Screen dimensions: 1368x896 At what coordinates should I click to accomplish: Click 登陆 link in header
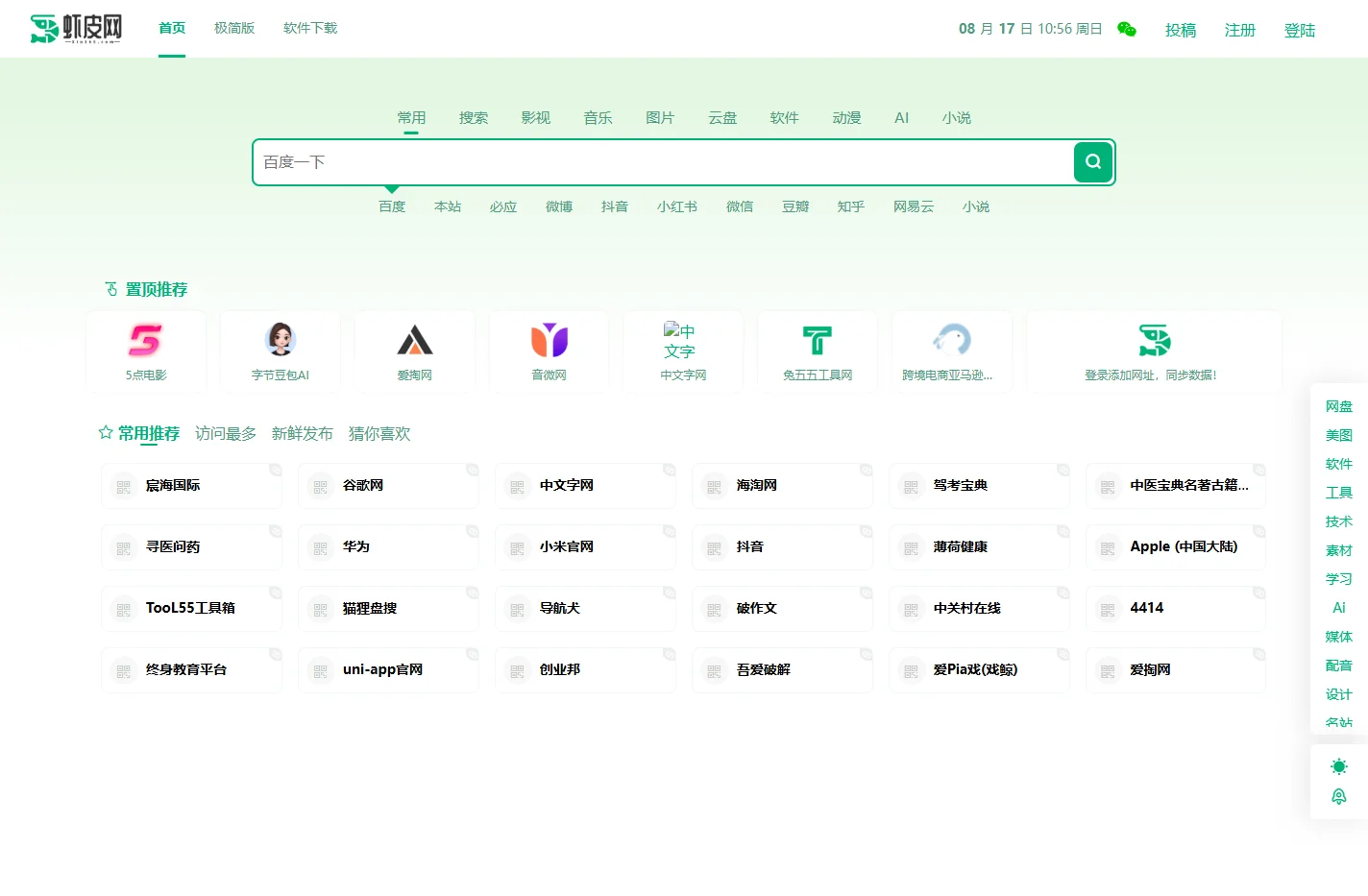tap(1300, 30)
